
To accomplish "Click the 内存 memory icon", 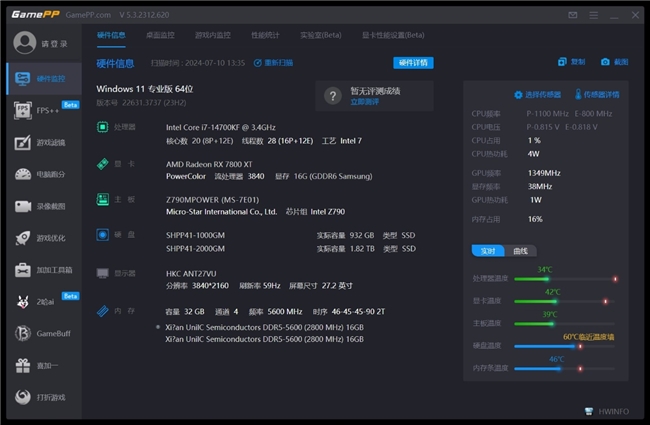I will pos(102,311).
